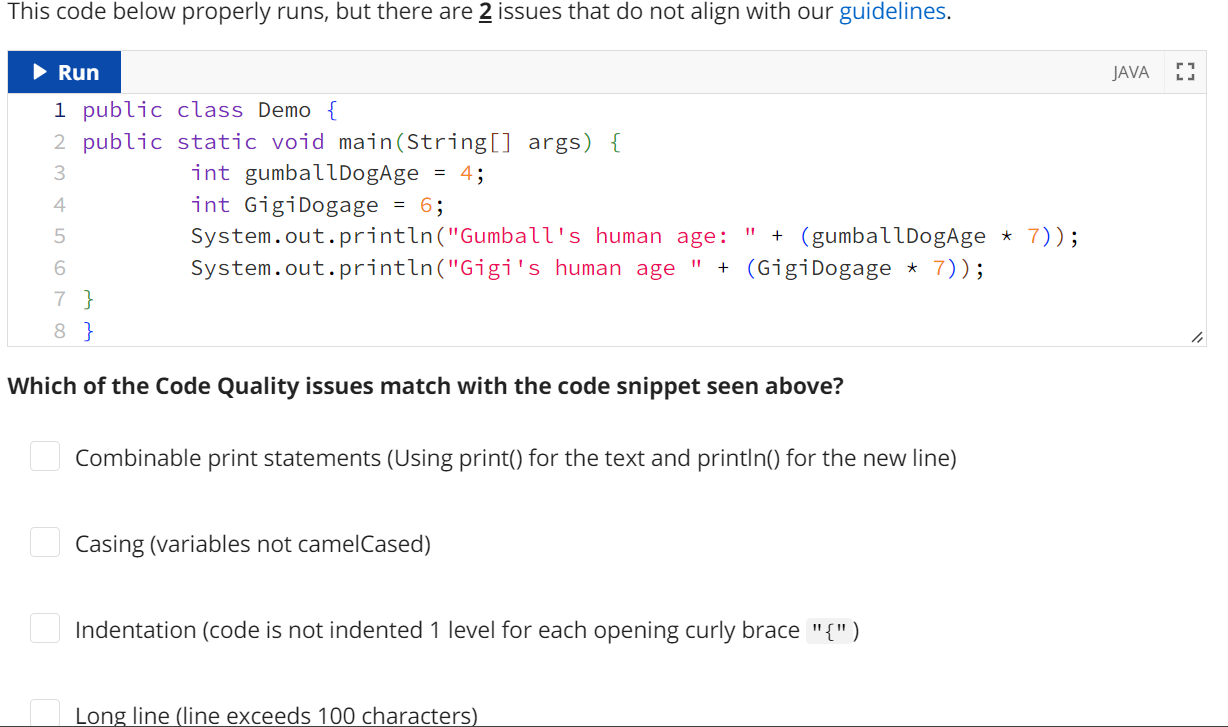Check the Indentation code quality option
This screenshot has height=727, width=1228.
pyautogui.click(x=44, y=628)
